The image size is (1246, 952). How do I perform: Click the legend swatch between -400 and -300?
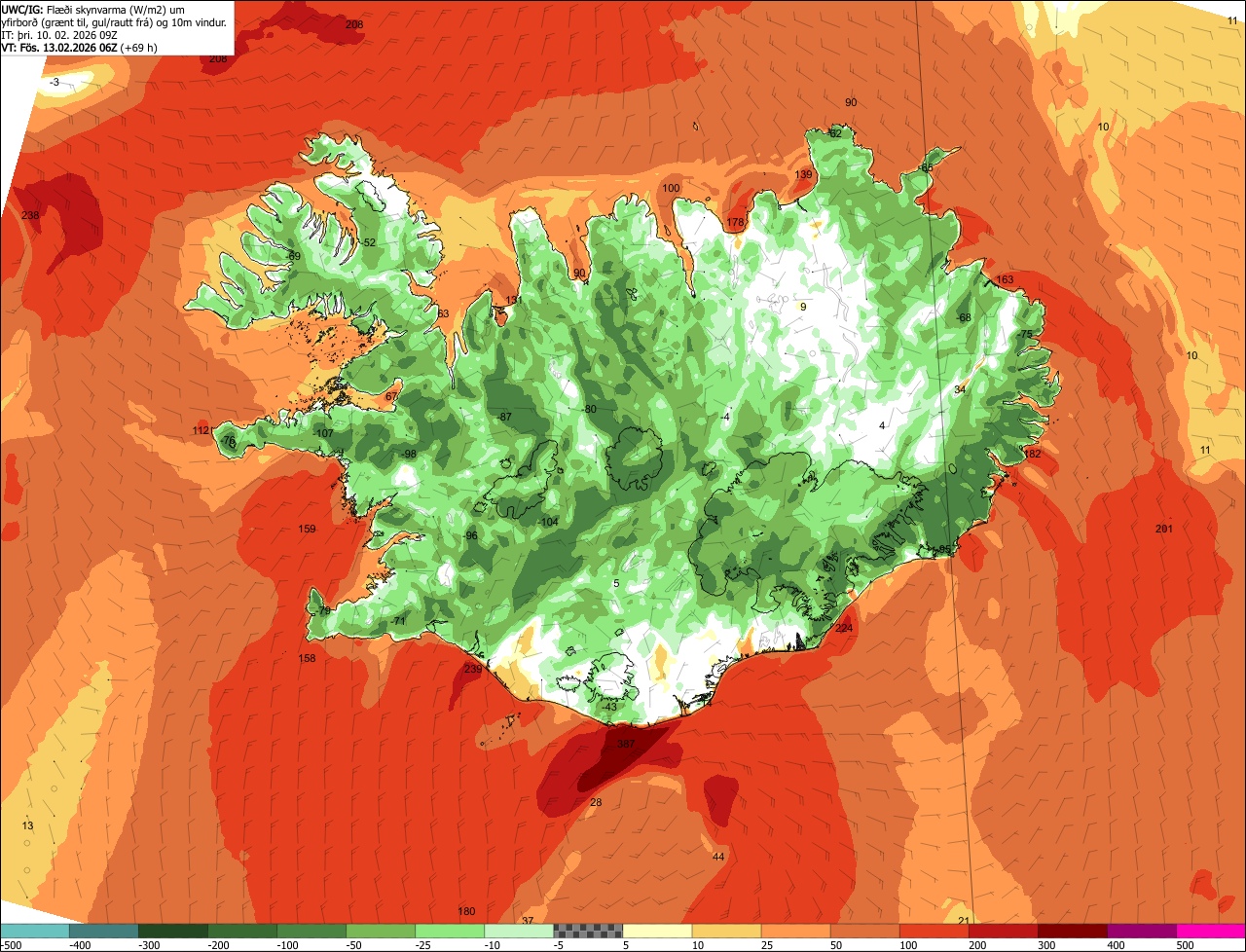click(103, 931)
